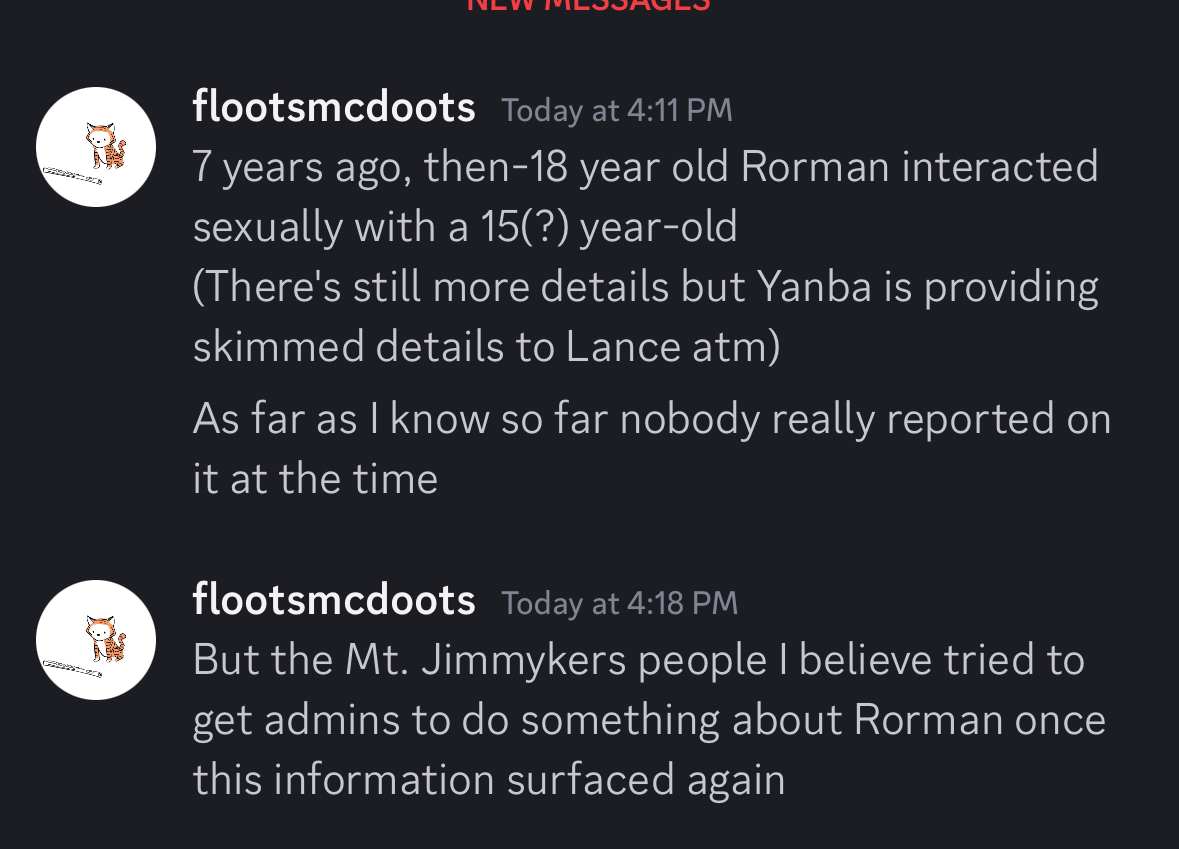Click flootsmcdoots username on the 4:18 PM message
1179x849 pixels.
[334, 599]
